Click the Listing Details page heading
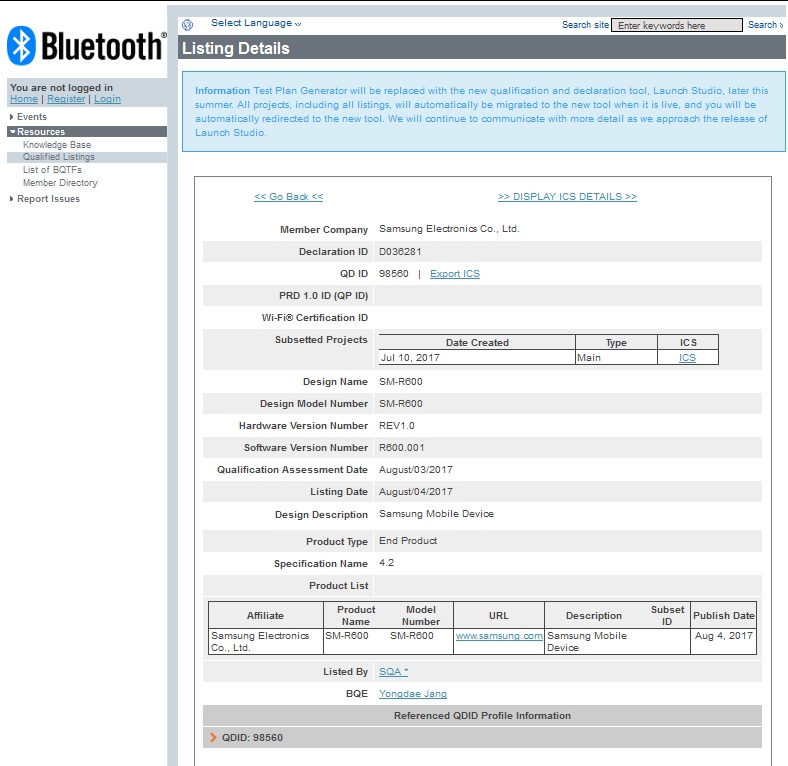This screenshot has width=788, height=766. (236, 48)
